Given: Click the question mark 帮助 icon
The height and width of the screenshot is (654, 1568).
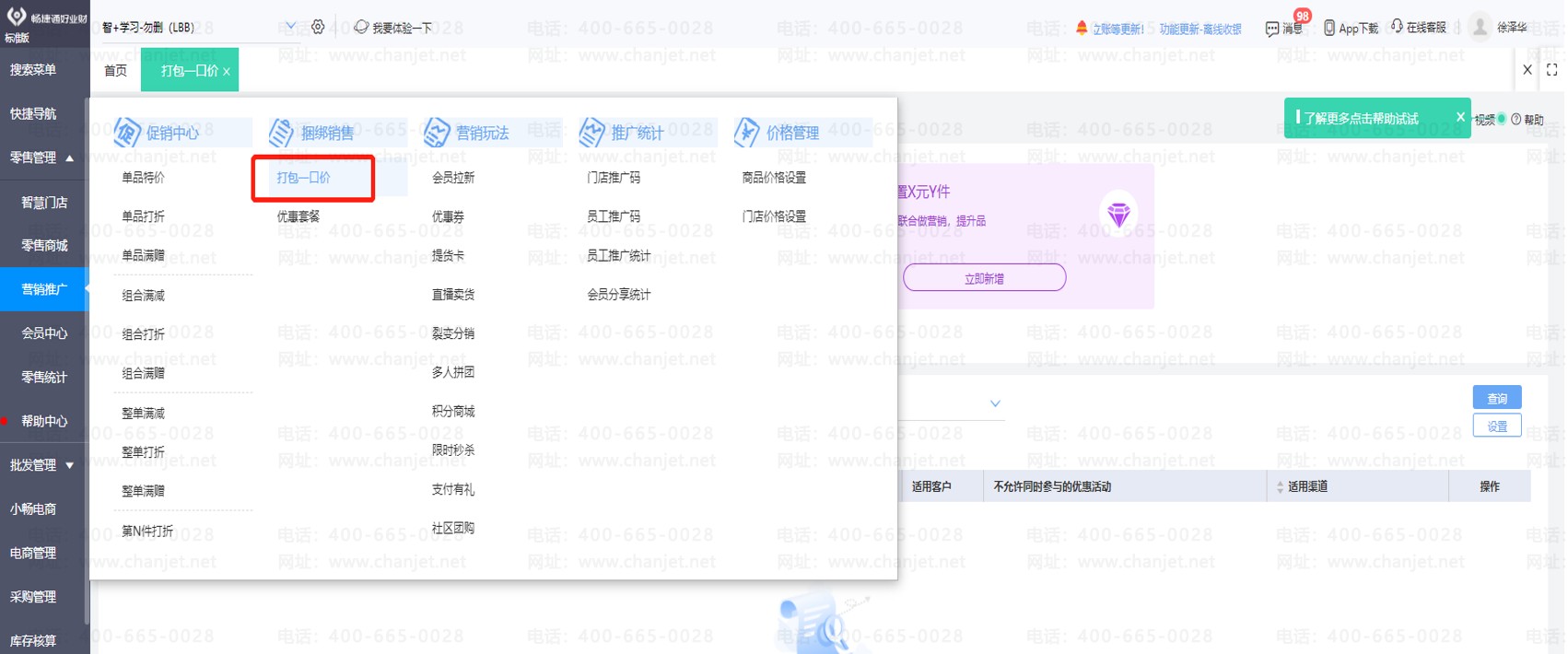Looking at the screenshot, I should (1516, 119).
